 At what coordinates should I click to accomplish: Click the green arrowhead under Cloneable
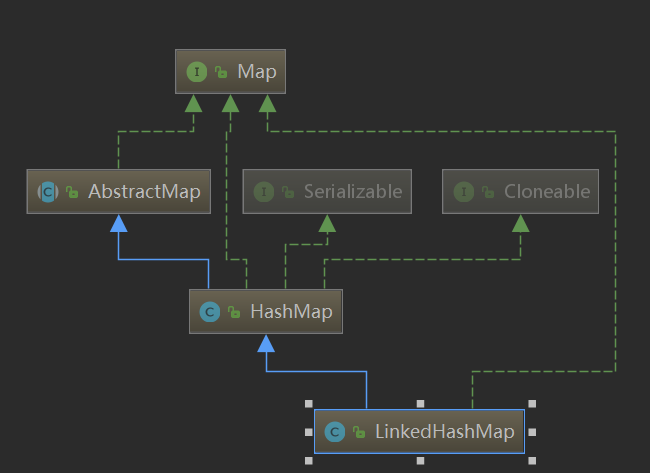point(521,223)
